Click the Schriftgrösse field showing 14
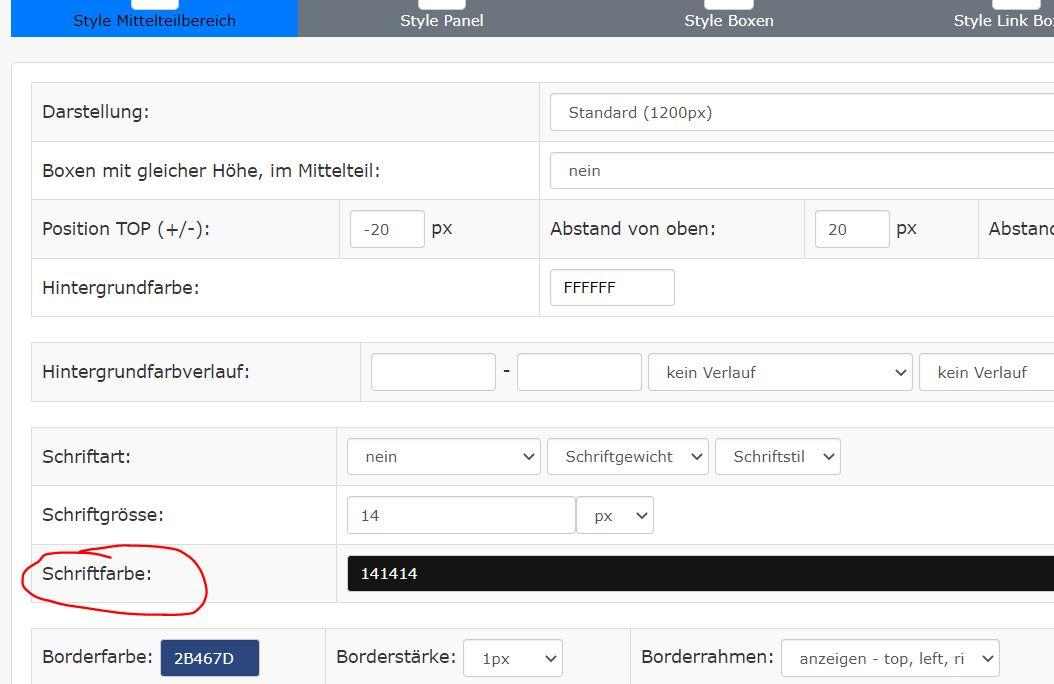 461,515
